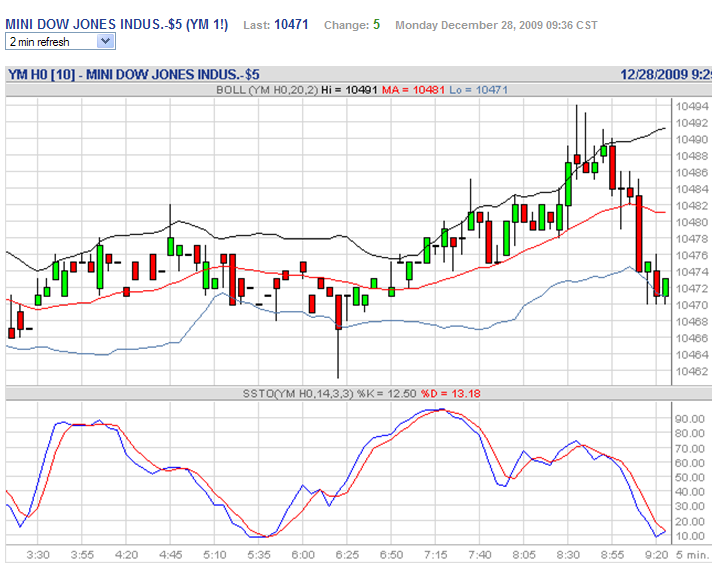Click the Last price value 10471
This screenshot has width=713, height=574.
[291, 25]
